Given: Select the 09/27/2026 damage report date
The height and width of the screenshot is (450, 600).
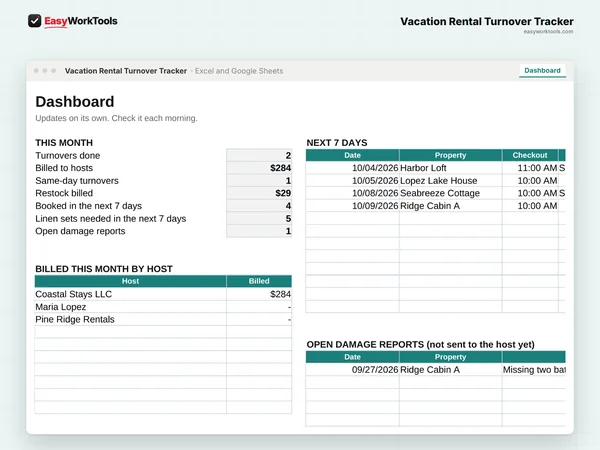Looking at the screenshot, I should [352, 370].
